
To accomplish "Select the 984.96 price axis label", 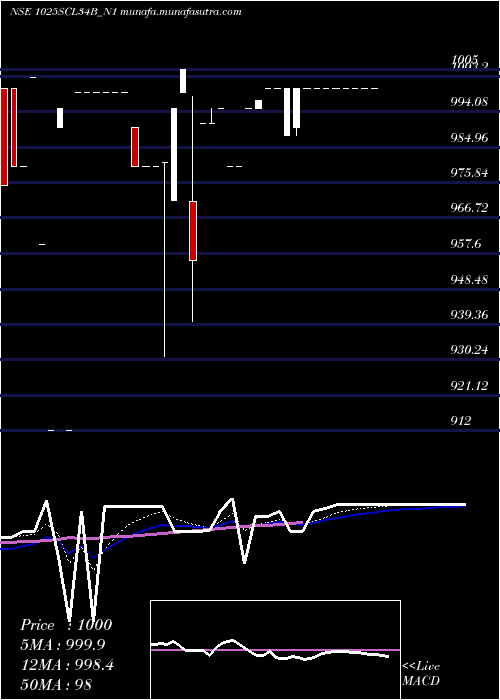I will point(469,138).
